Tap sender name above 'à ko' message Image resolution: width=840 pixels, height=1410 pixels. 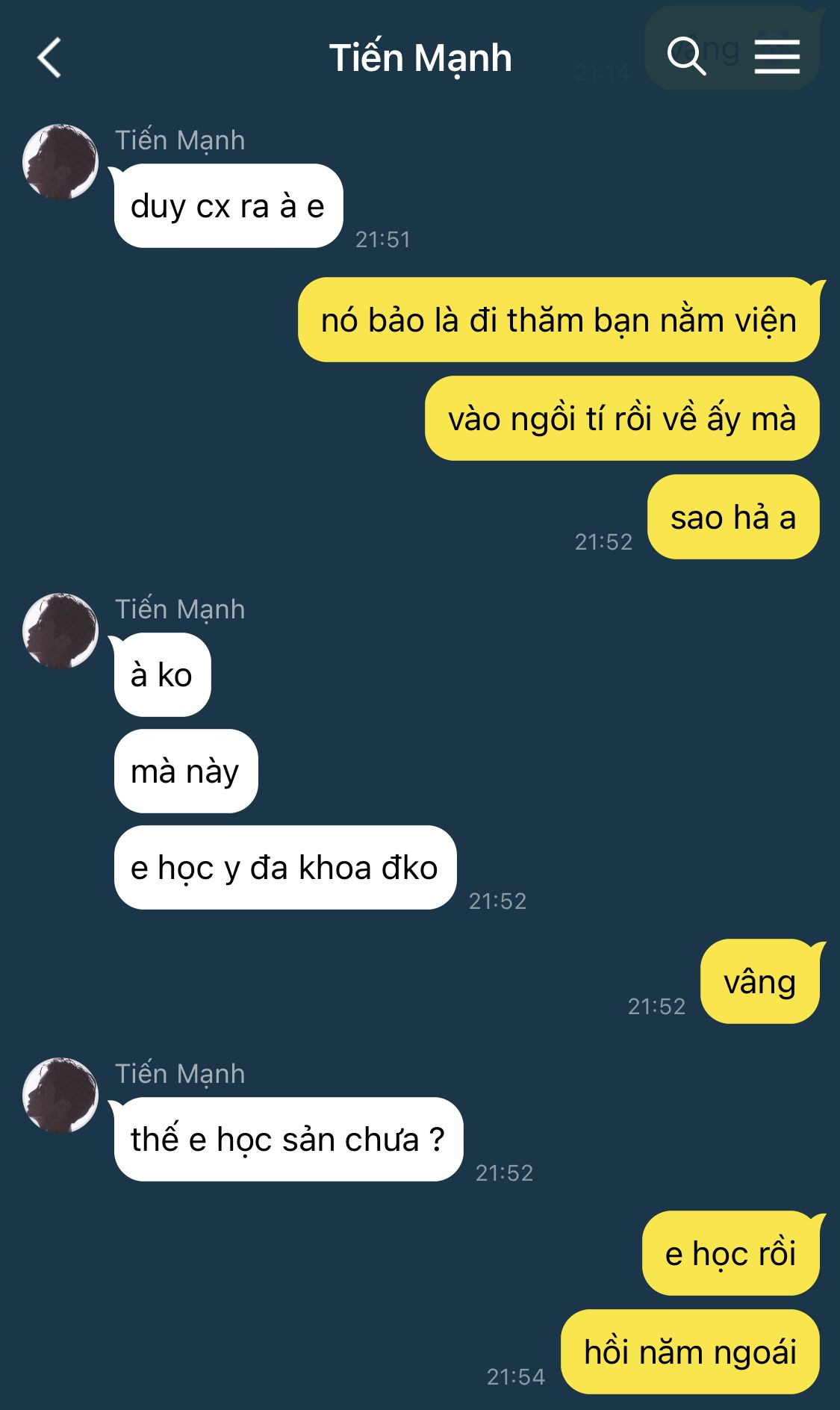[180, 609]
